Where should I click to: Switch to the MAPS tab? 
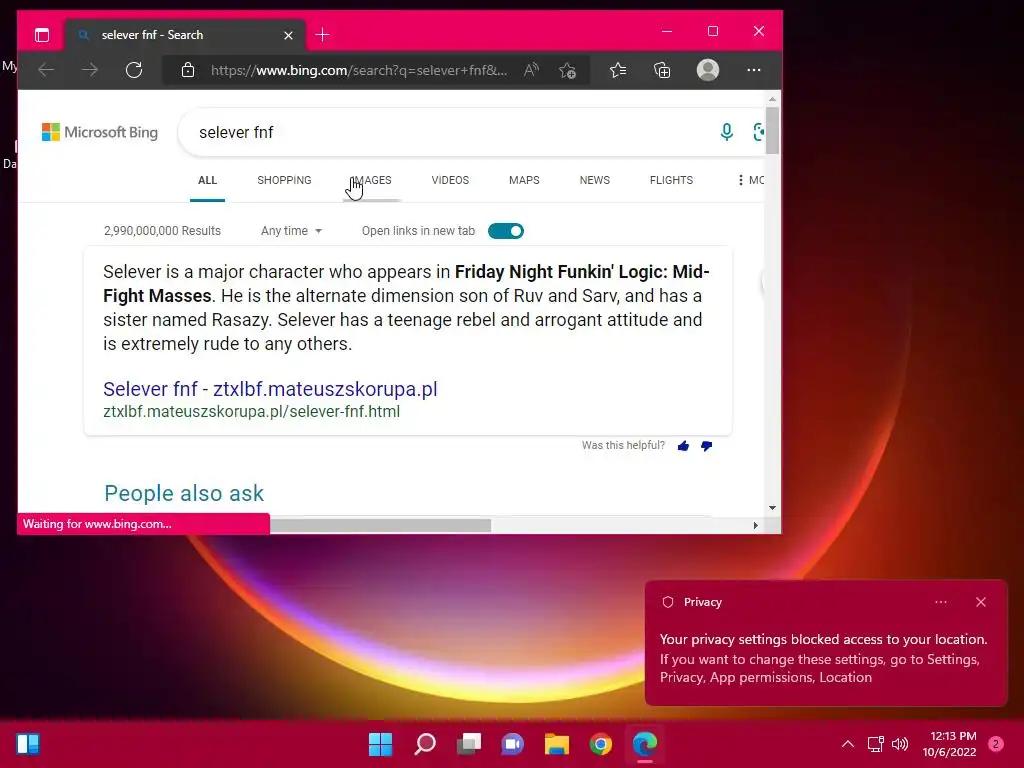[524, 180]
